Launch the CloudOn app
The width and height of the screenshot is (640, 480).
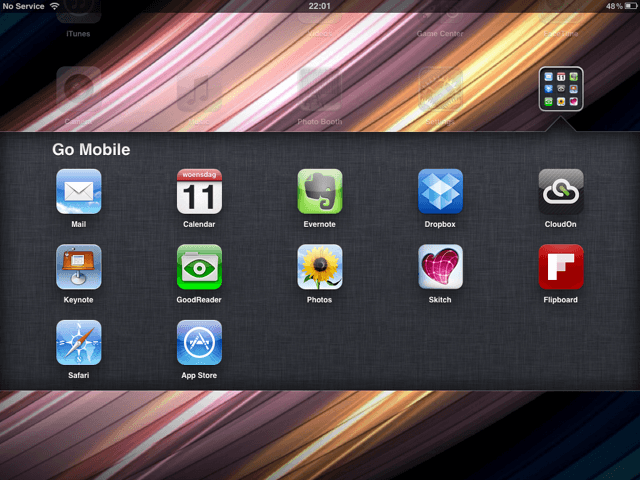[x=561, y=191]
